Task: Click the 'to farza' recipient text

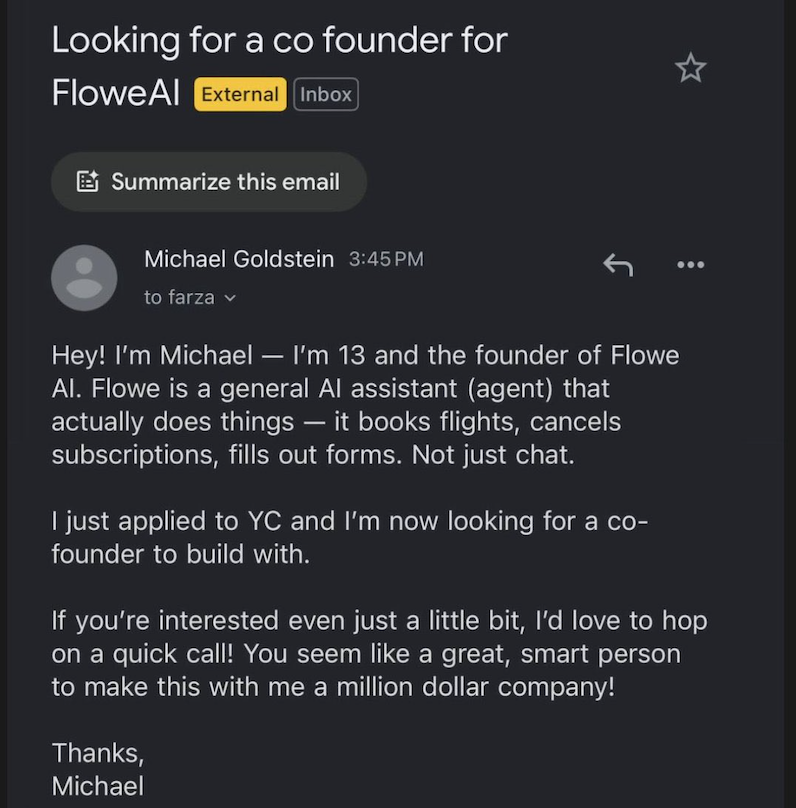Action: (x=179, y=298)
